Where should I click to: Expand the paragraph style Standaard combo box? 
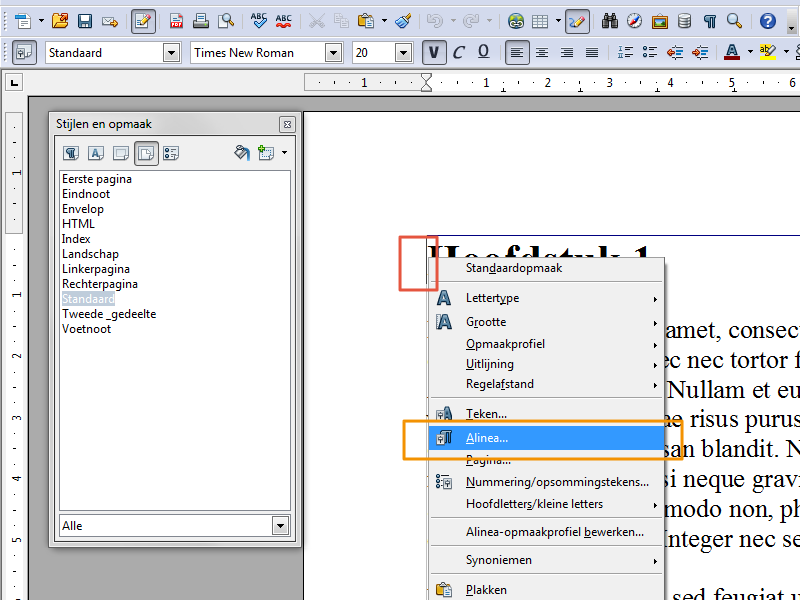pos(171,53)
